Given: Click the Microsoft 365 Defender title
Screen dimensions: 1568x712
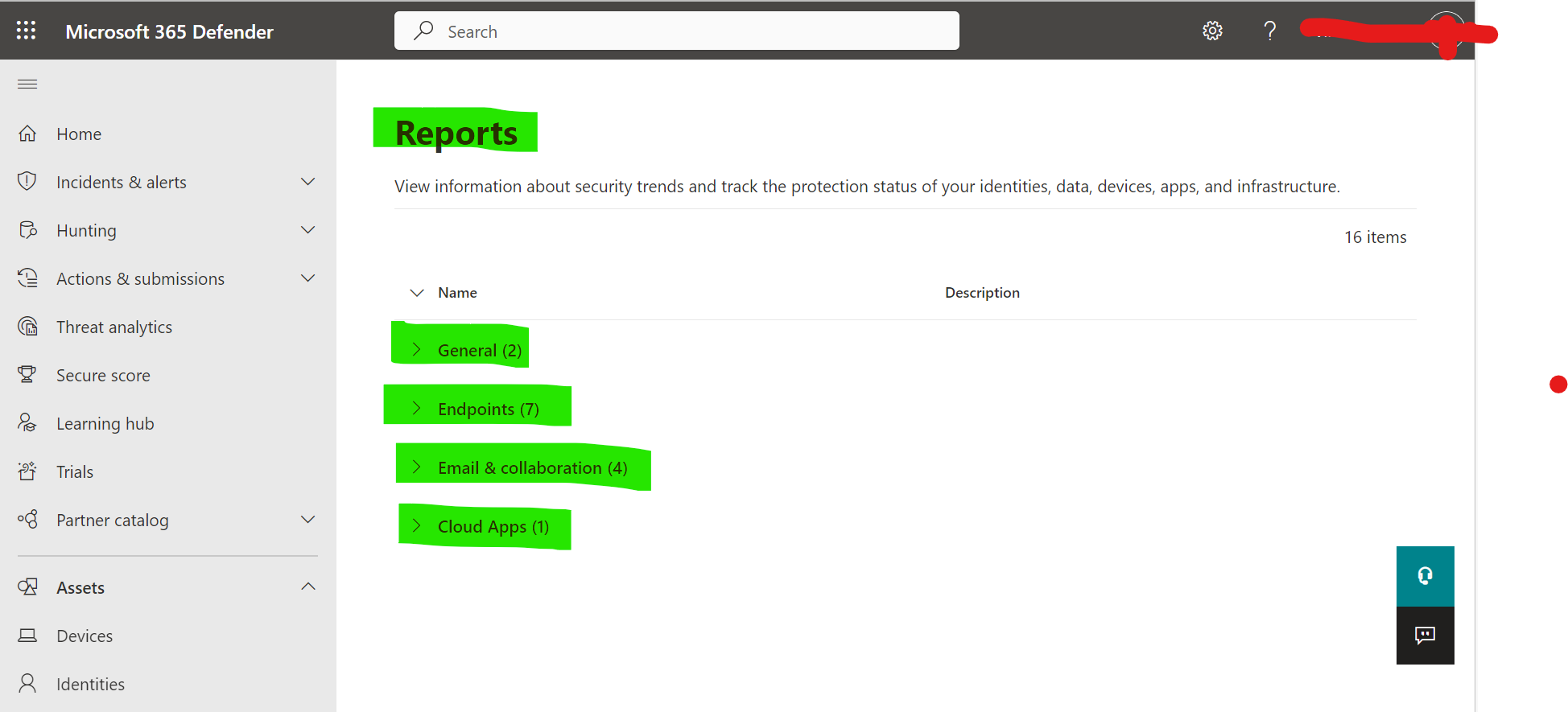Looking at the screenshot, I should [169, 31].
